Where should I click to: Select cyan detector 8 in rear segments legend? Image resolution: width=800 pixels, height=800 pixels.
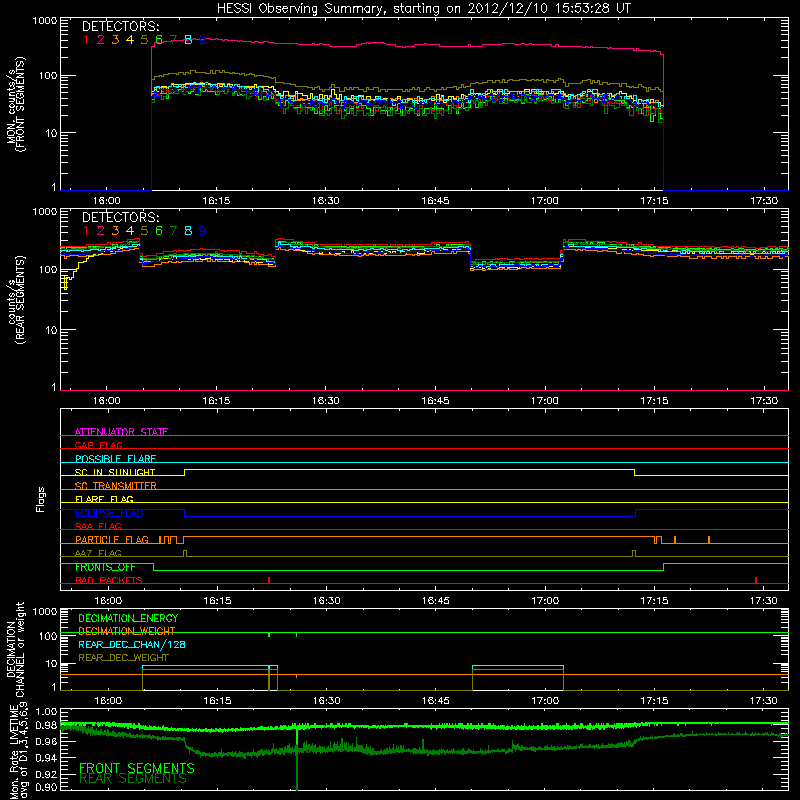[x=188, y=231]
